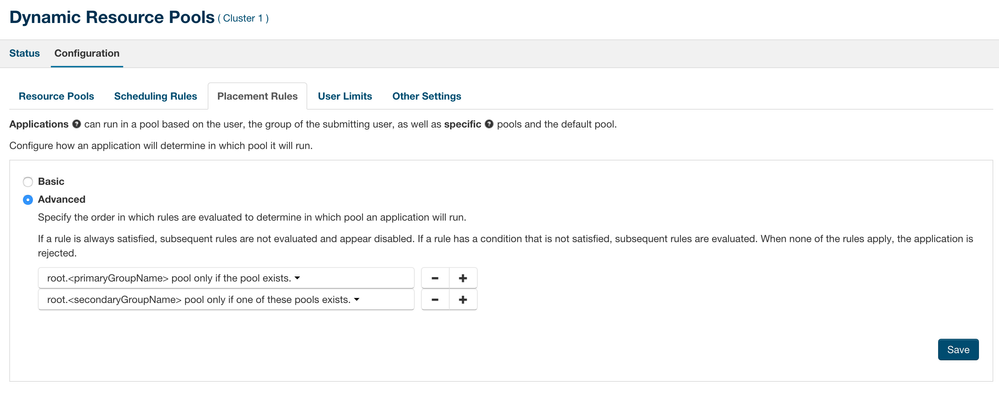Image resolution: width=999 pixels, height=404 pixels.
Task: Open the root.<primaryGroupName> rule dropdown
Action: (x=226, y=278)
